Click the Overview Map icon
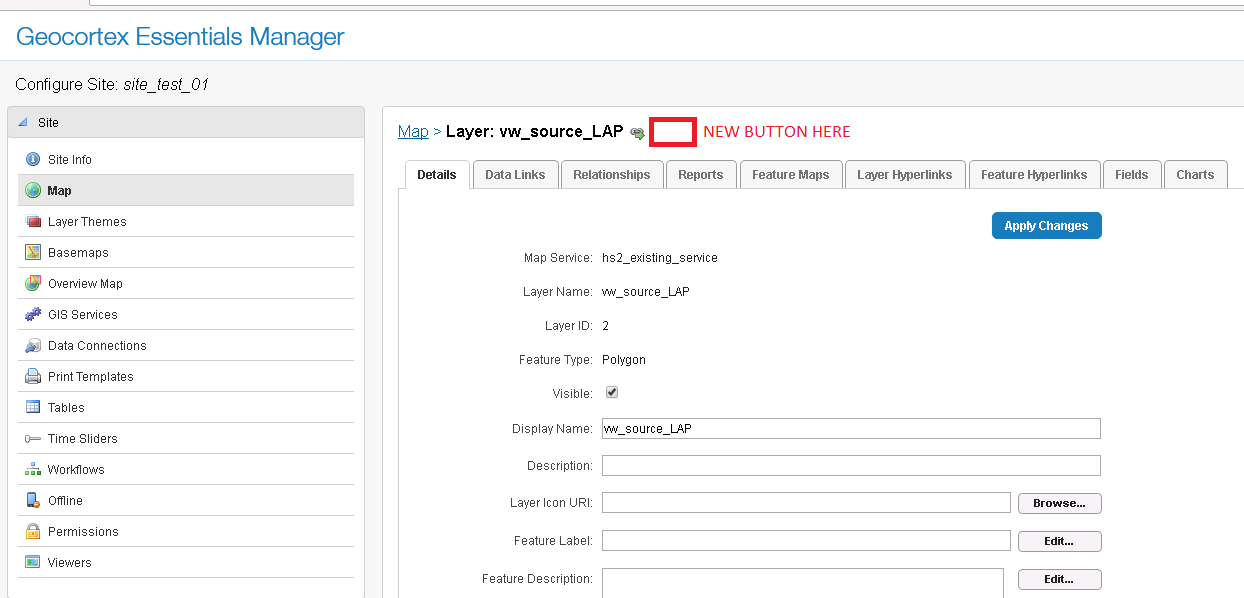The height and width of the screenshot is (598, 1244). [33, 283]
